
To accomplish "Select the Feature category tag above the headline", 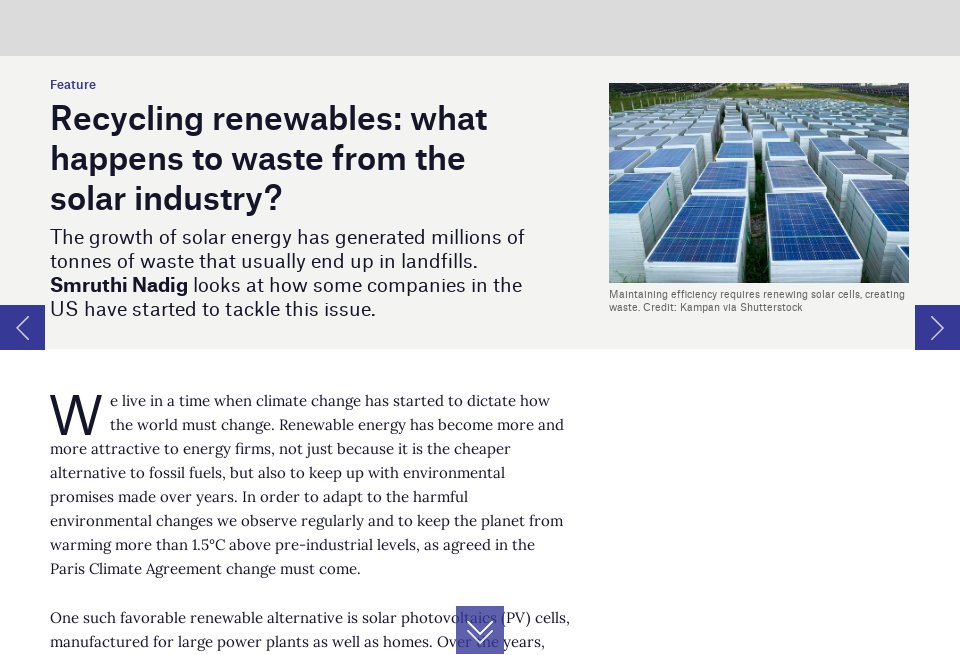I will pos(73,85).
